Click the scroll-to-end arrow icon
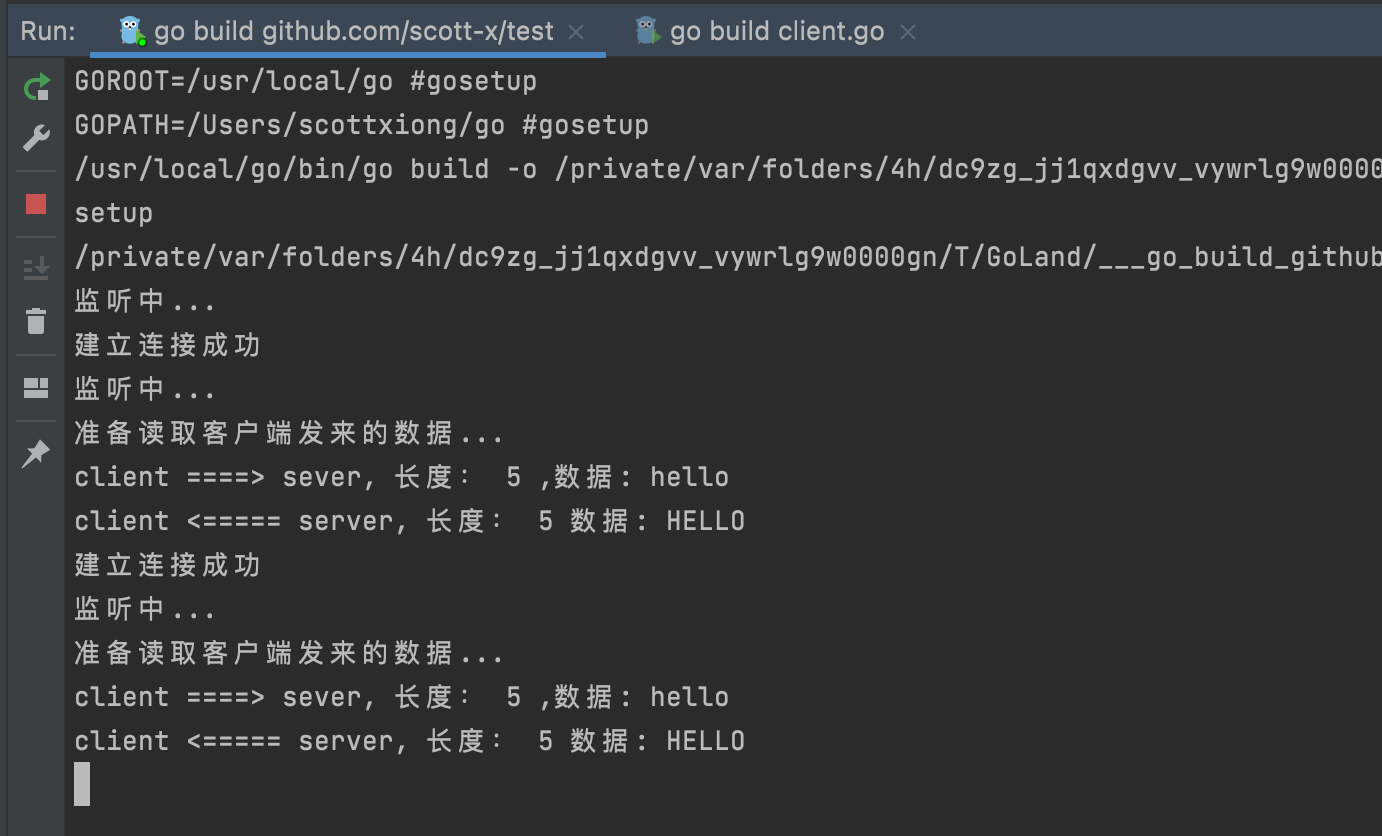Image resolution: width=1382 pixels, height=836 pixels. point(36,268)
